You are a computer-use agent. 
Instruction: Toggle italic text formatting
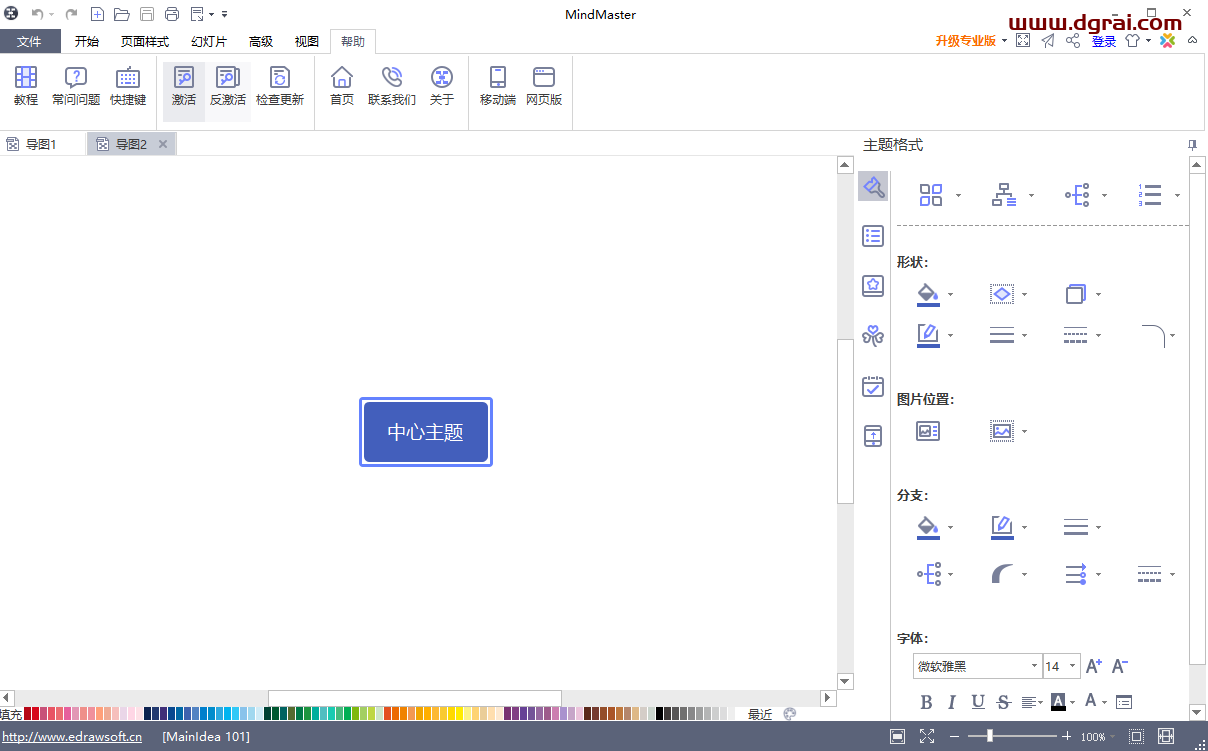pos(951,702)
